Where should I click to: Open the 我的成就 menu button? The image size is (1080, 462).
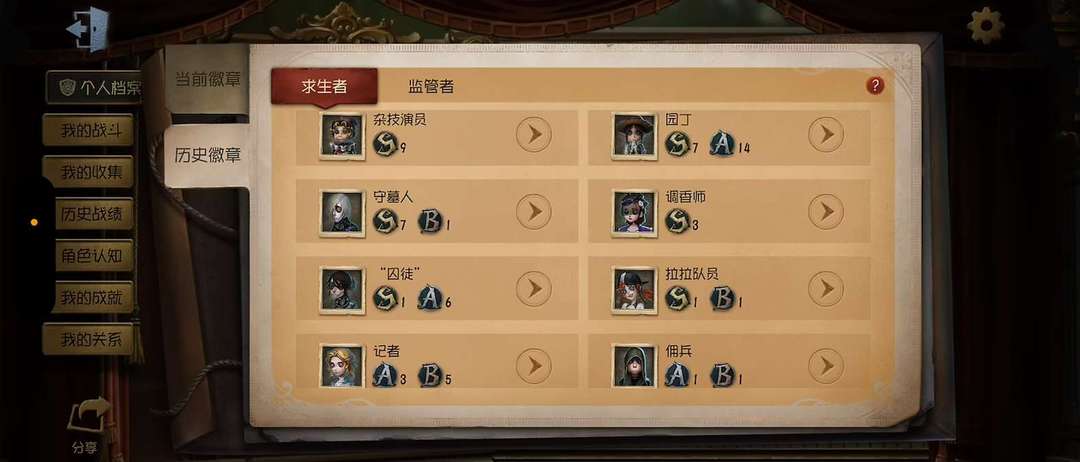94,297
